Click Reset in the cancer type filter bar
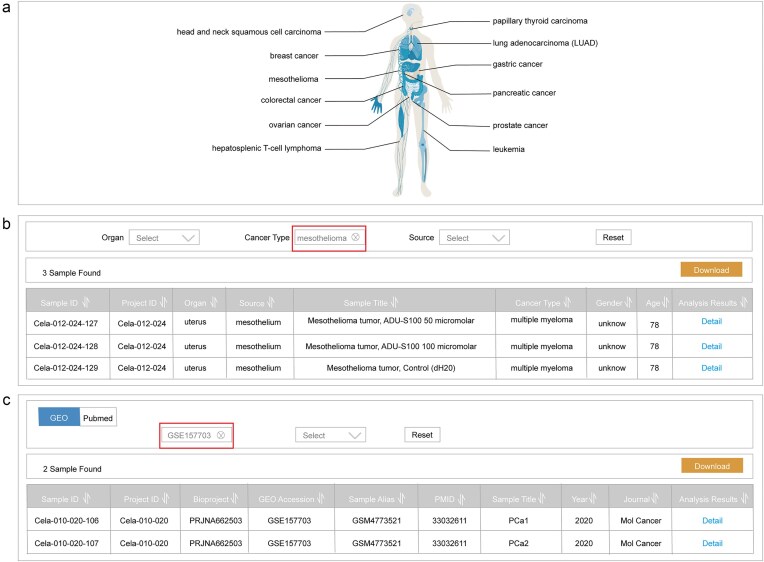The height and width of the screenshot is (562, 764). (613, 238)
